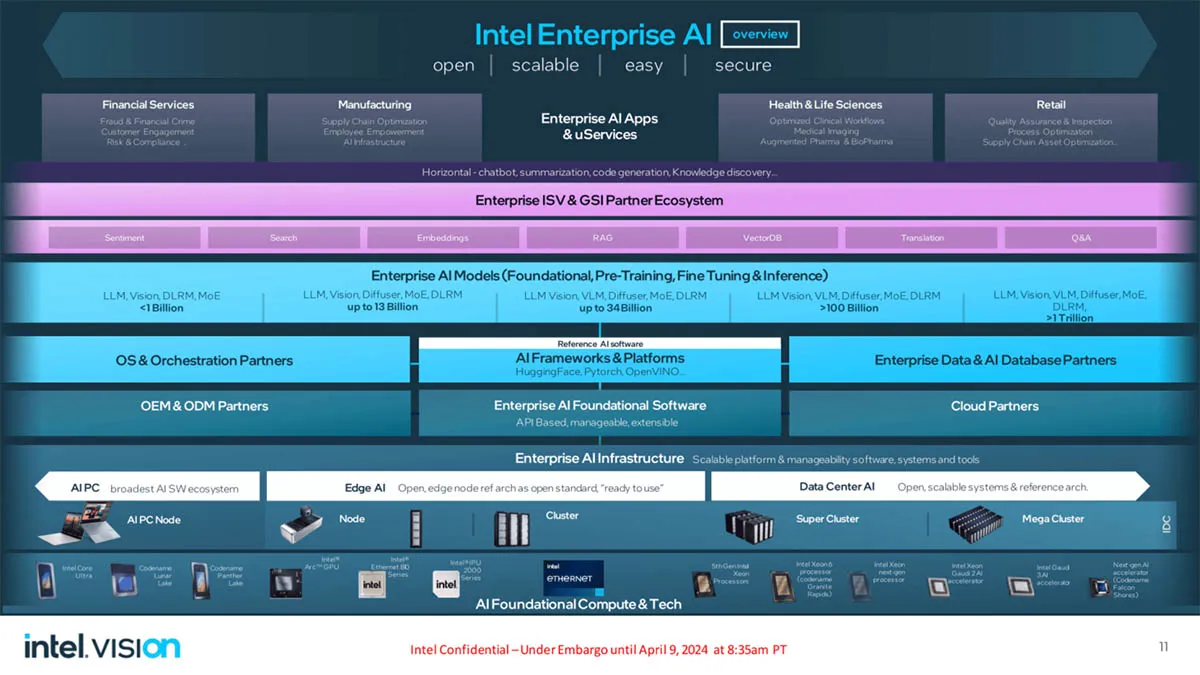1200x675 pixels.
Task: Click the slide page number 11
Action: (1164, 647)
